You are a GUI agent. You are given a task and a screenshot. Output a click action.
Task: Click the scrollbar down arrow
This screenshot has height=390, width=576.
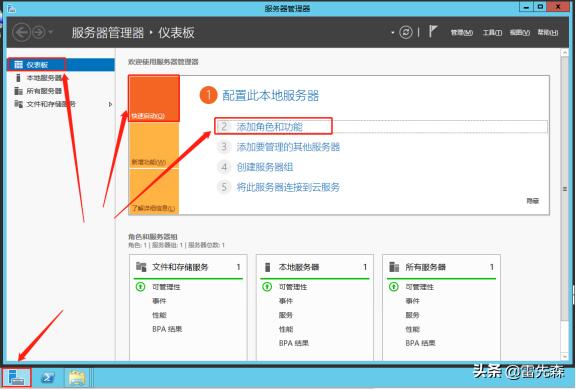(565, 356)
